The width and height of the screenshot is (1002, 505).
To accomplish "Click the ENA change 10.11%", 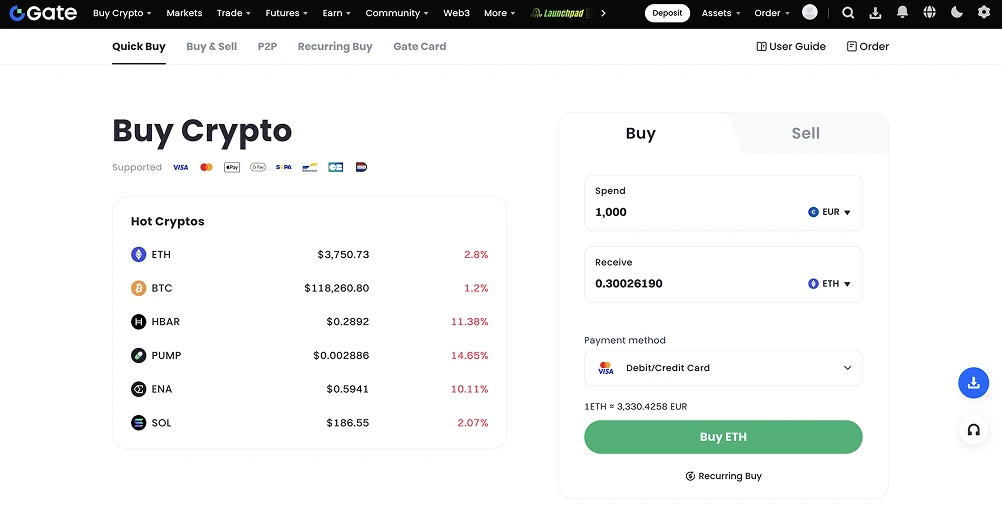I will pyautogui.click(x=470, y=389).
